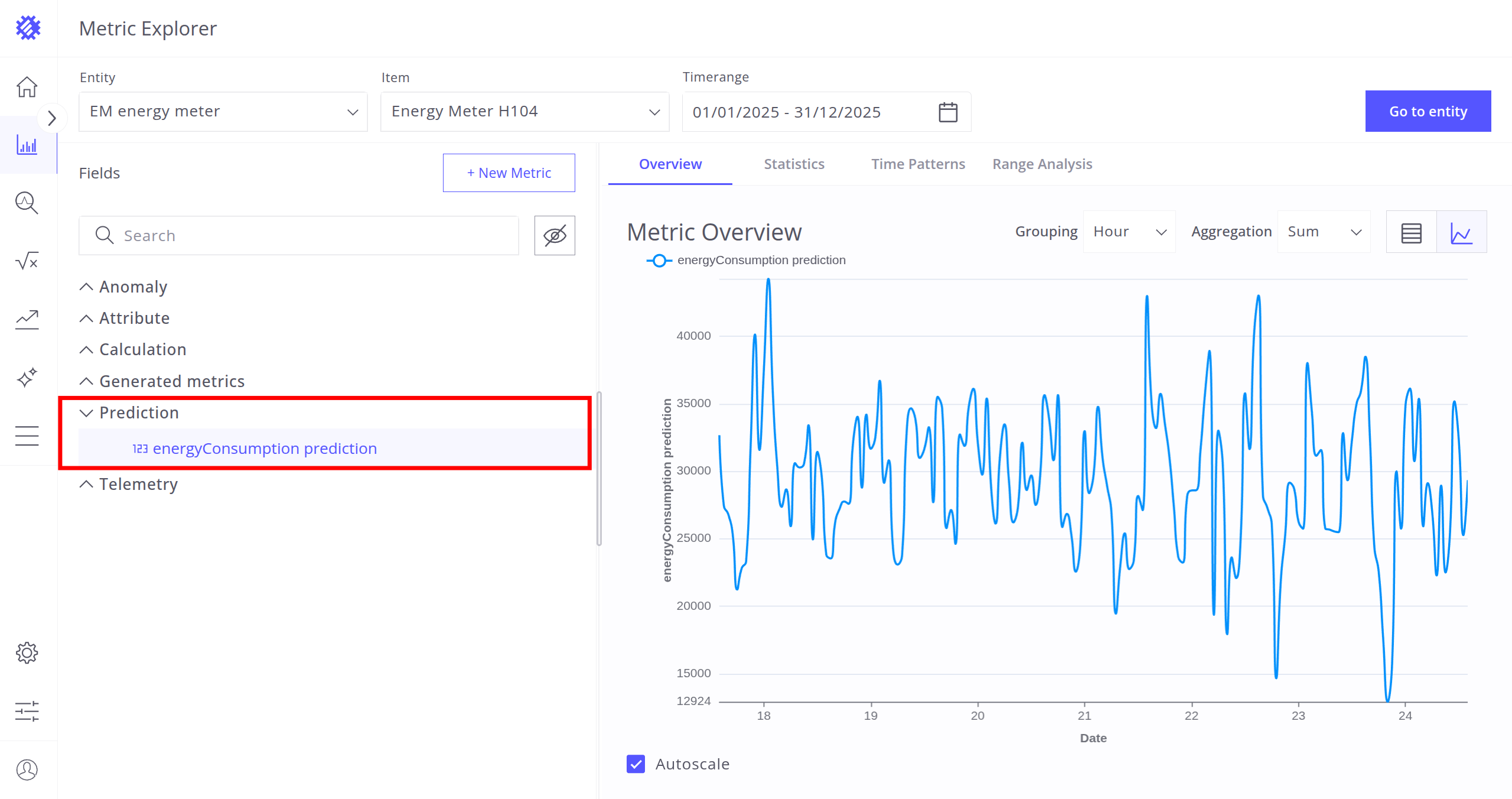Screen dimensions: 1512x799
Task: Open the Range Analysis tab
Action: coord(1042,164)
